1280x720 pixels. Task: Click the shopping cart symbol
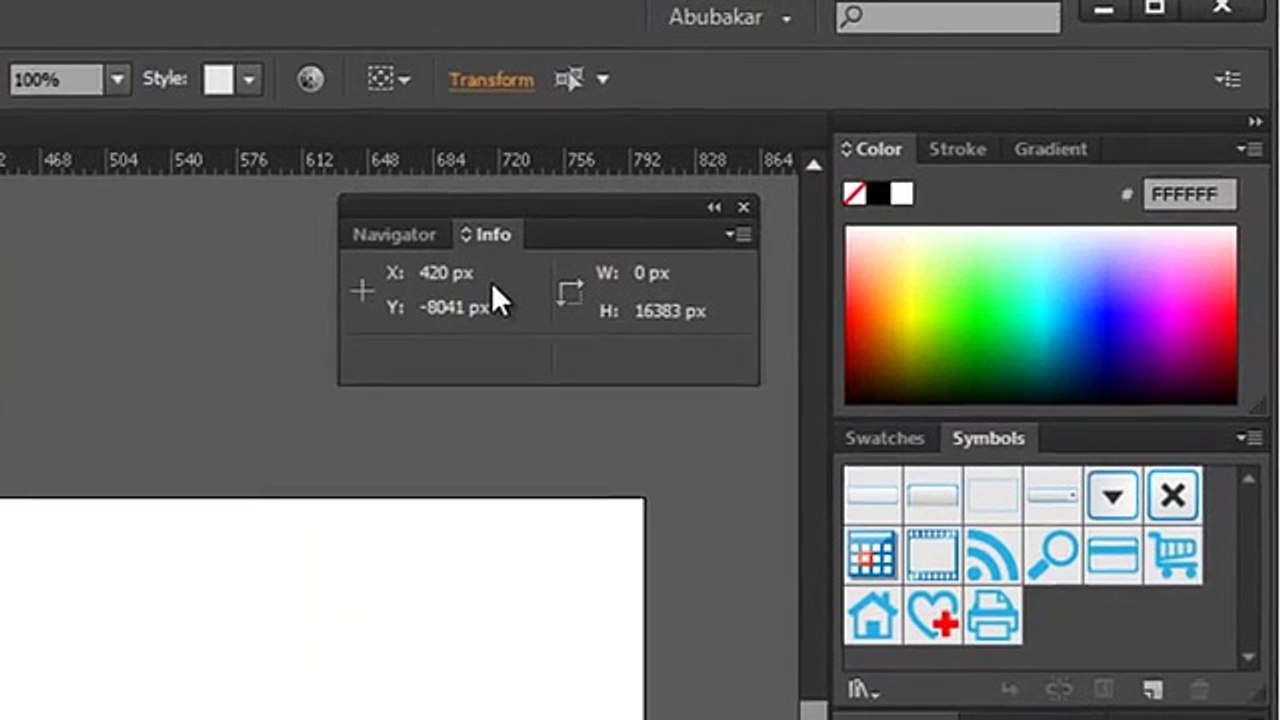click(x=1172, y=555)
